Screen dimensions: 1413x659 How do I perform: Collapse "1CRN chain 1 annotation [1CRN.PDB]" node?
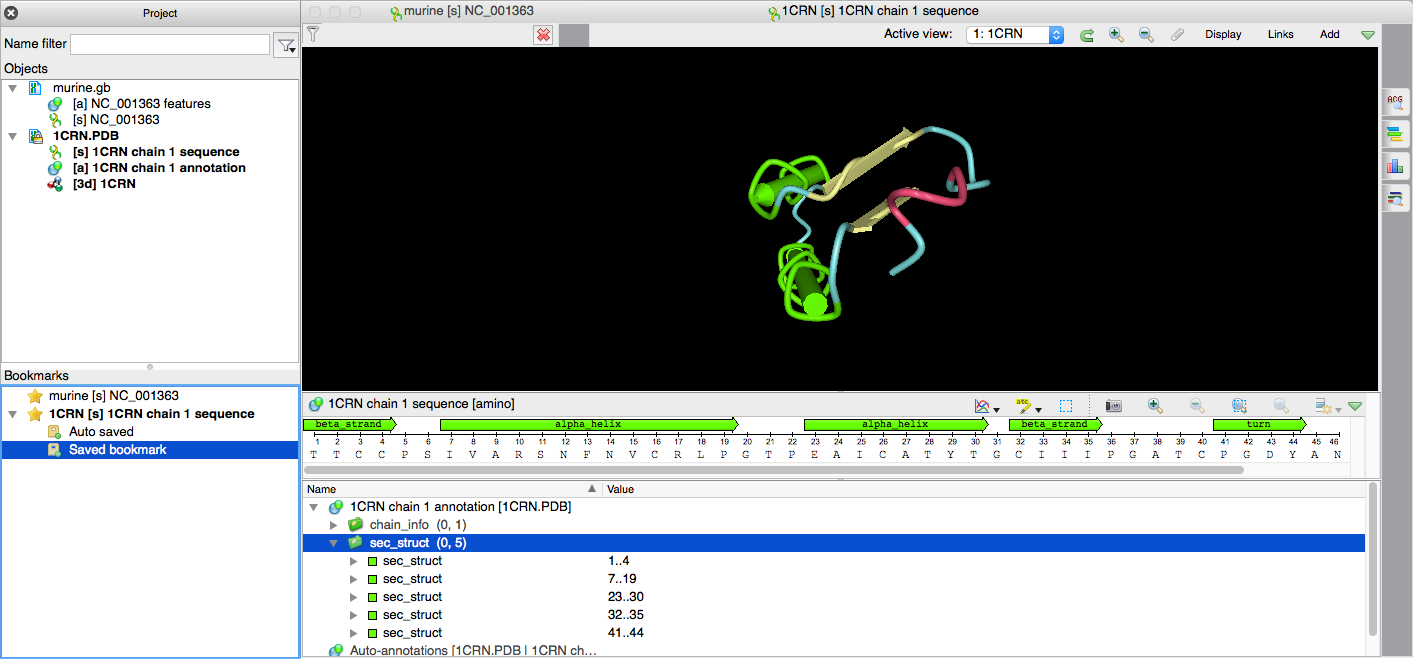tap(314, 507)
